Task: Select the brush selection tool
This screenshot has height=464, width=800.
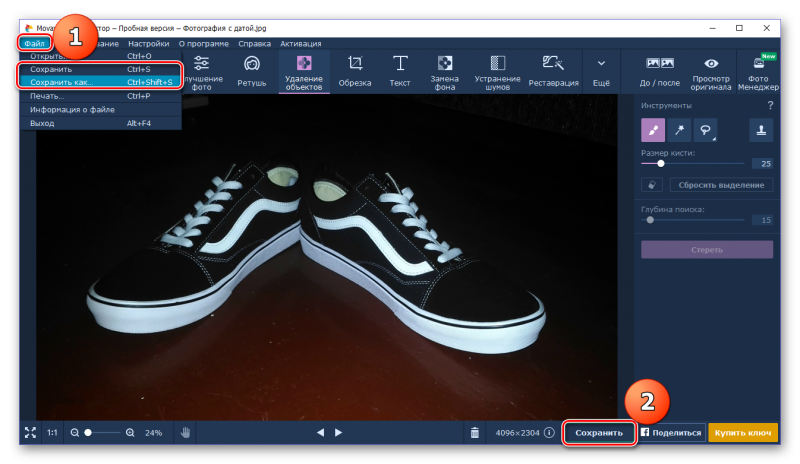Action: tap(653, 130)
